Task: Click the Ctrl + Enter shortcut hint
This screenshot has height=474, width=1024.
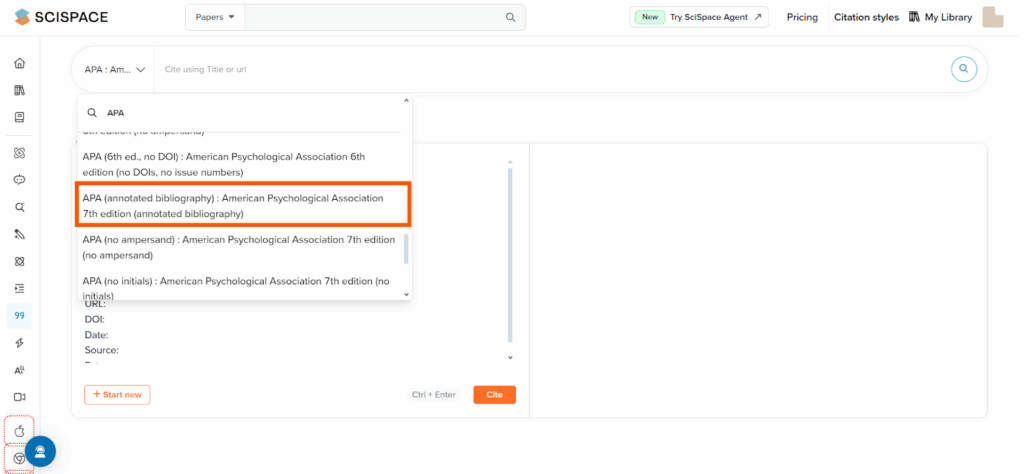Action: coord(434,394)
